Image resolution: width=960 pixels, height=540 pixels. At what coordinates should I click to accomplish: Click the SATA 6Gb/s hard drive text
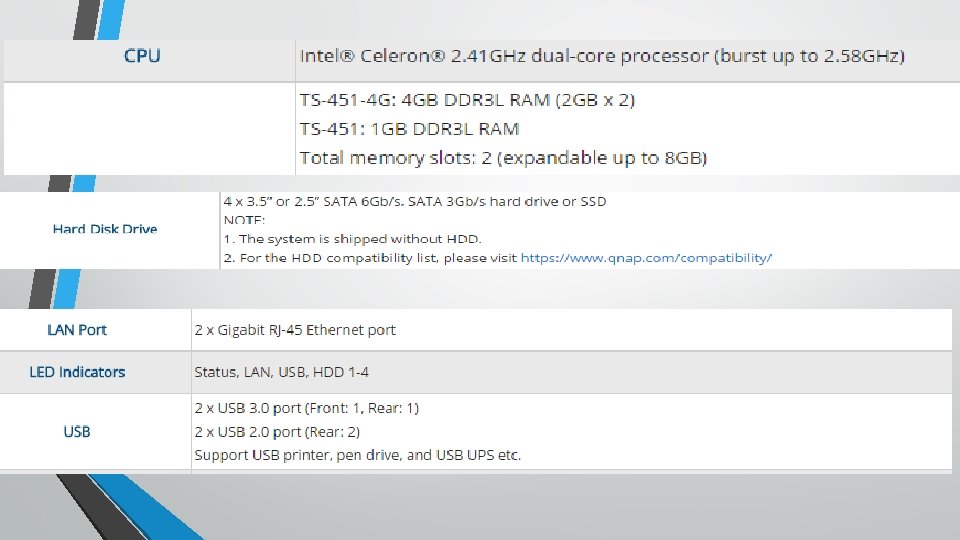[415, 201]
